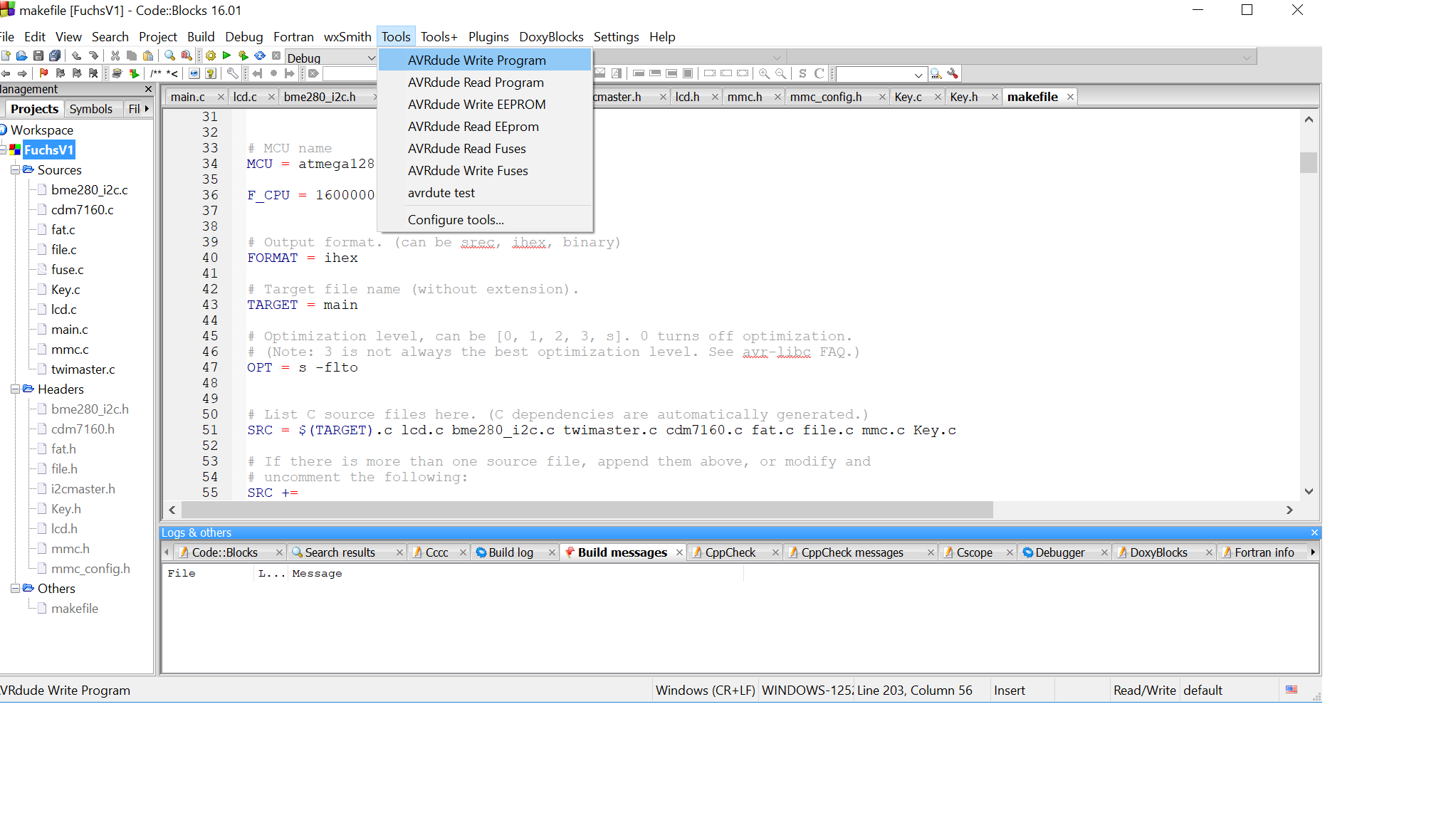
Task: Click the Jump back arrow icon
Action: (x=6, y=73)
